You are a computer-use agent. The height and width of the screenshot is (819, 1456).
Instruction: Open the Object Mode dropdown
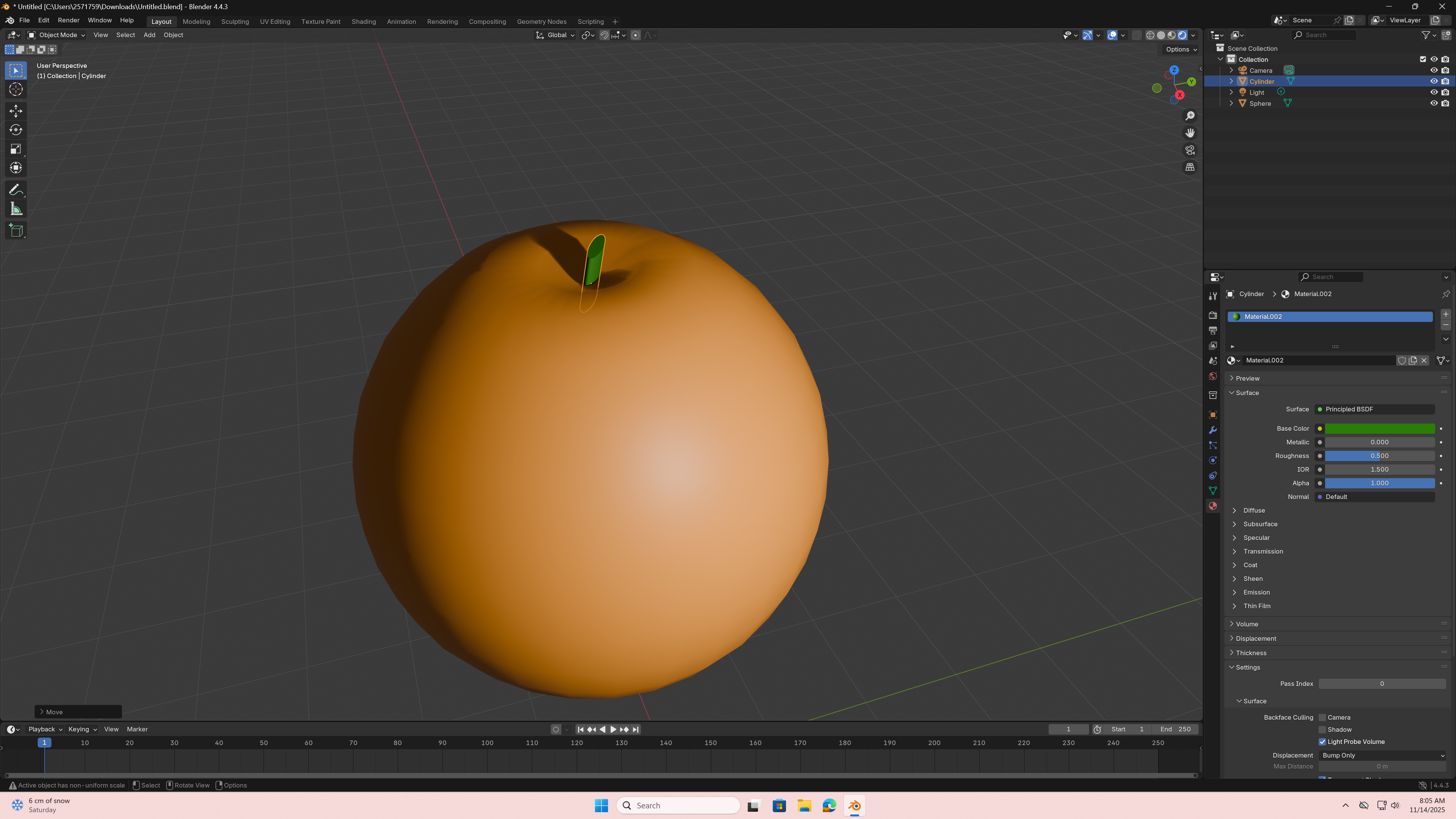tap(56, 35)
